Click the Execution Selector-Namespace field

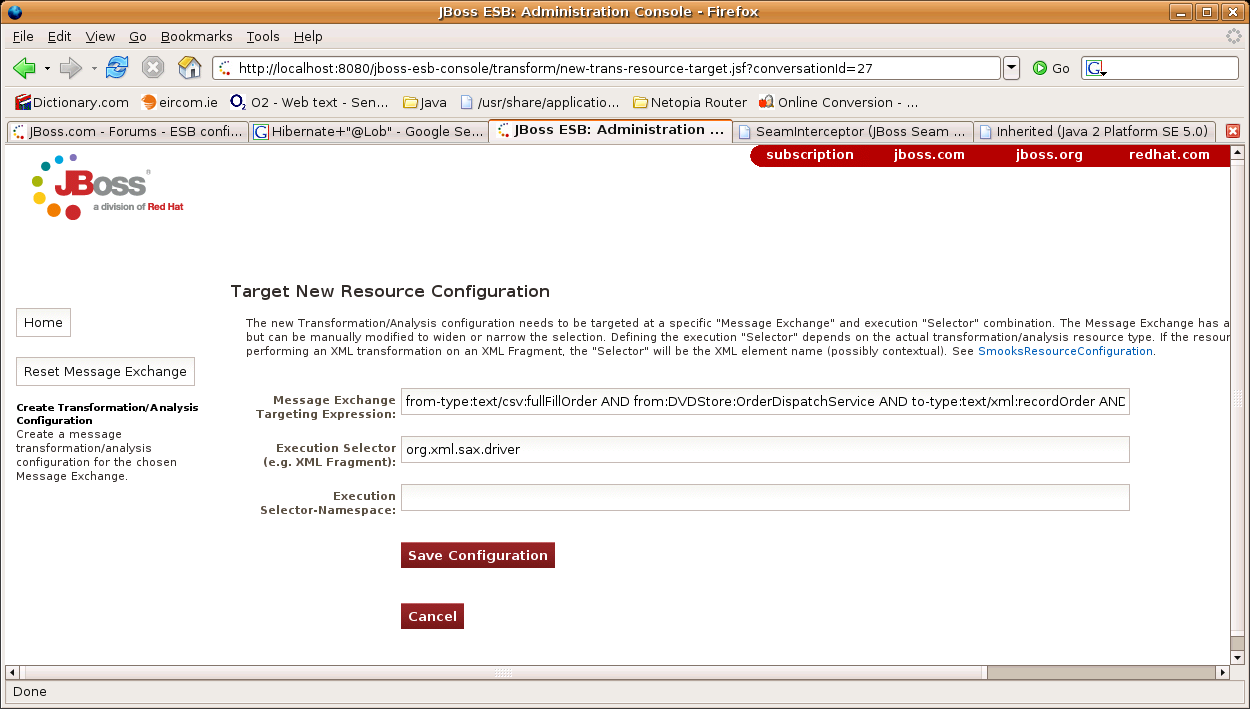pos(765,497)
